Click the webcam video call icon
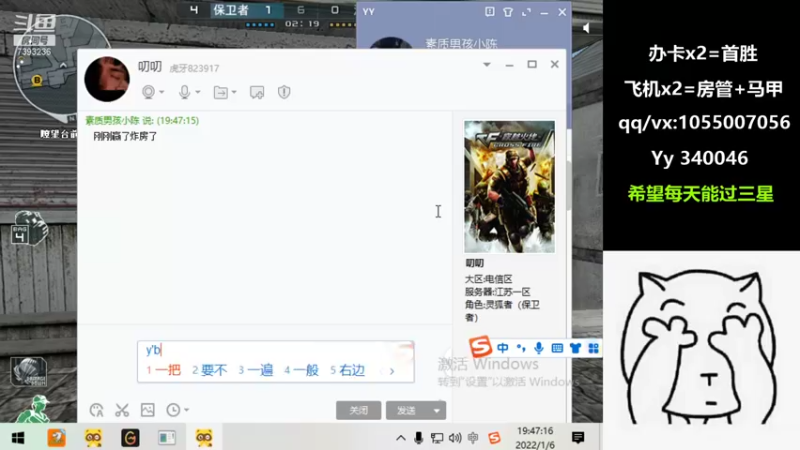Screen dimensions: 800x450 148,92
